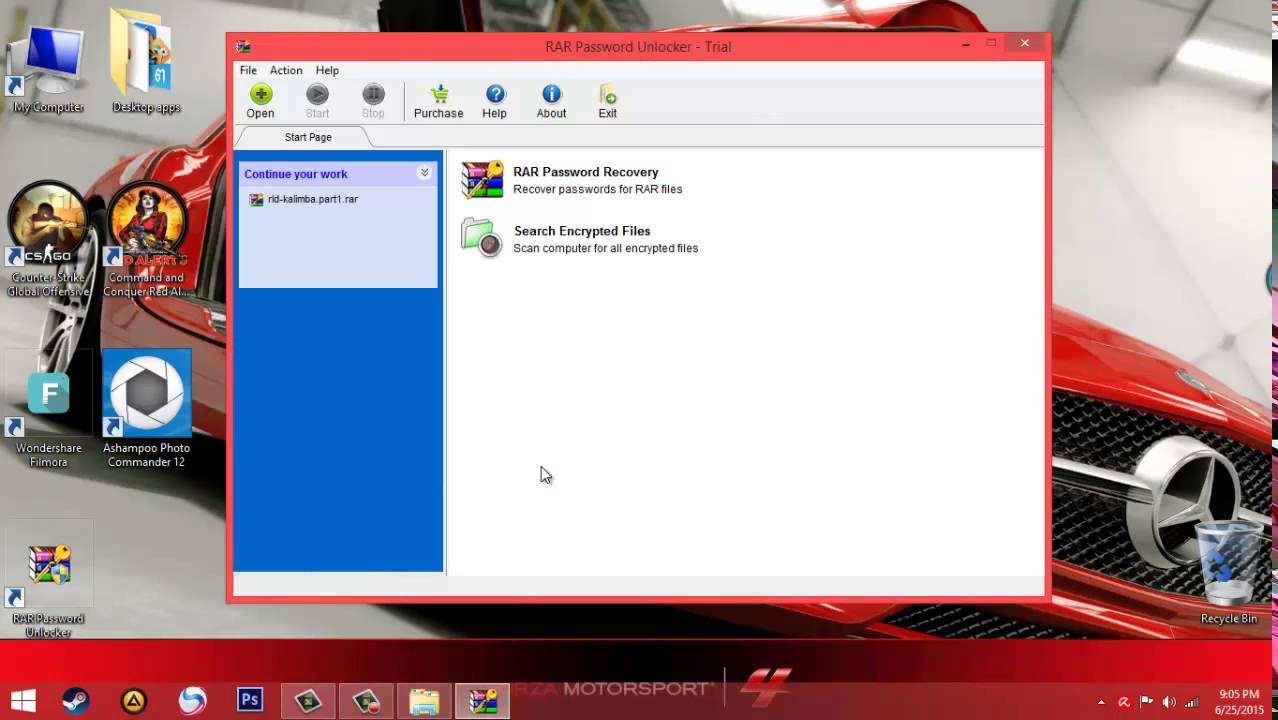The image size is (1278, 720).
Task: Select Ashampoo Photo Commander 12 shortcut
Action: click(x=146, y=408)
